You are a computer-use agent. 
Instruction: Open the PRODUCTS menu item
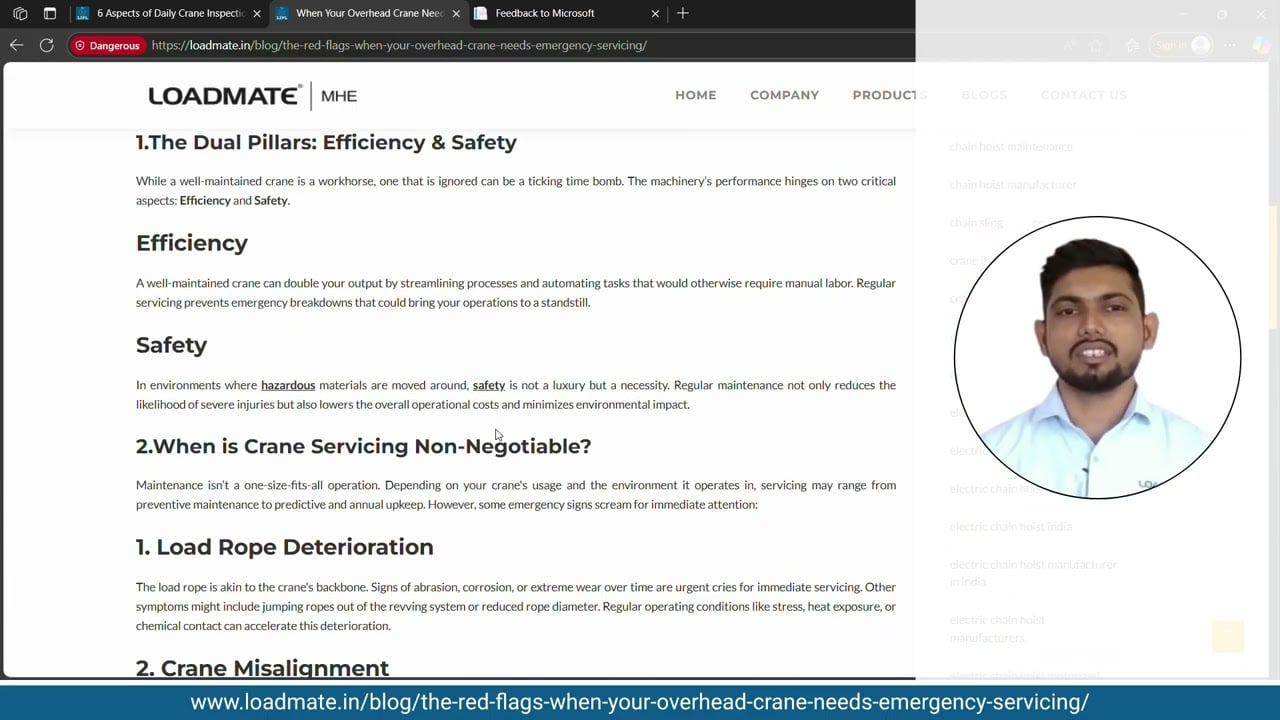tap(890, 95)
